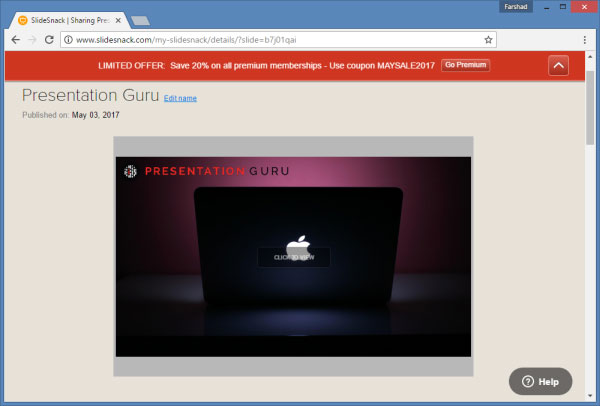Click the CLICK TO VIEW button on the presentation
The width and height of the screenshot is (600, 406).
point(294,257)
